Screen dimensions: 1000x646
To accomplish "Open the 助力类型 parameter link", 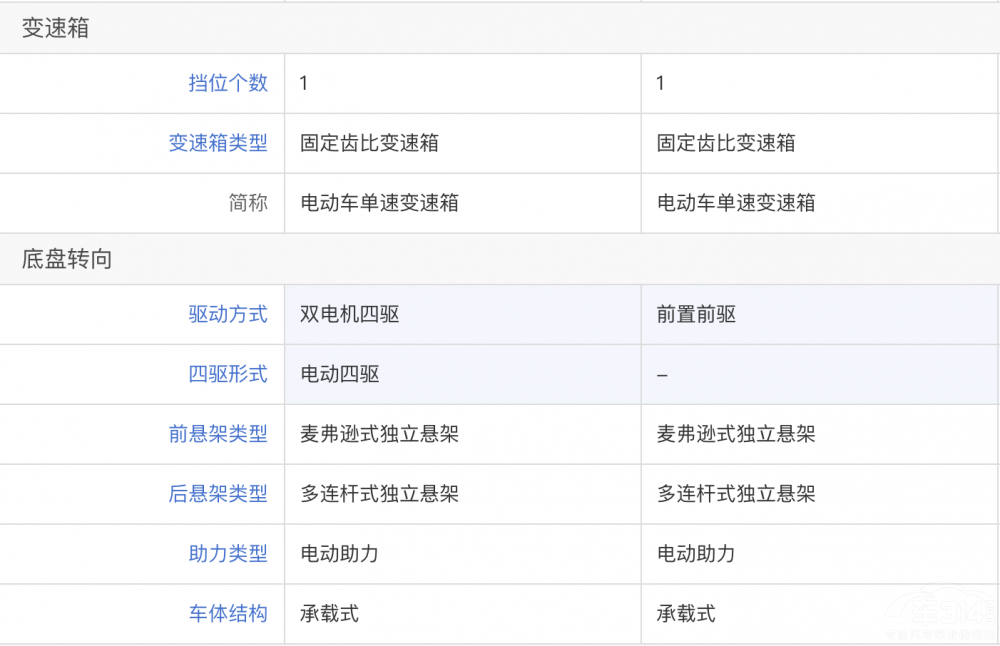I will pos(228,554).
